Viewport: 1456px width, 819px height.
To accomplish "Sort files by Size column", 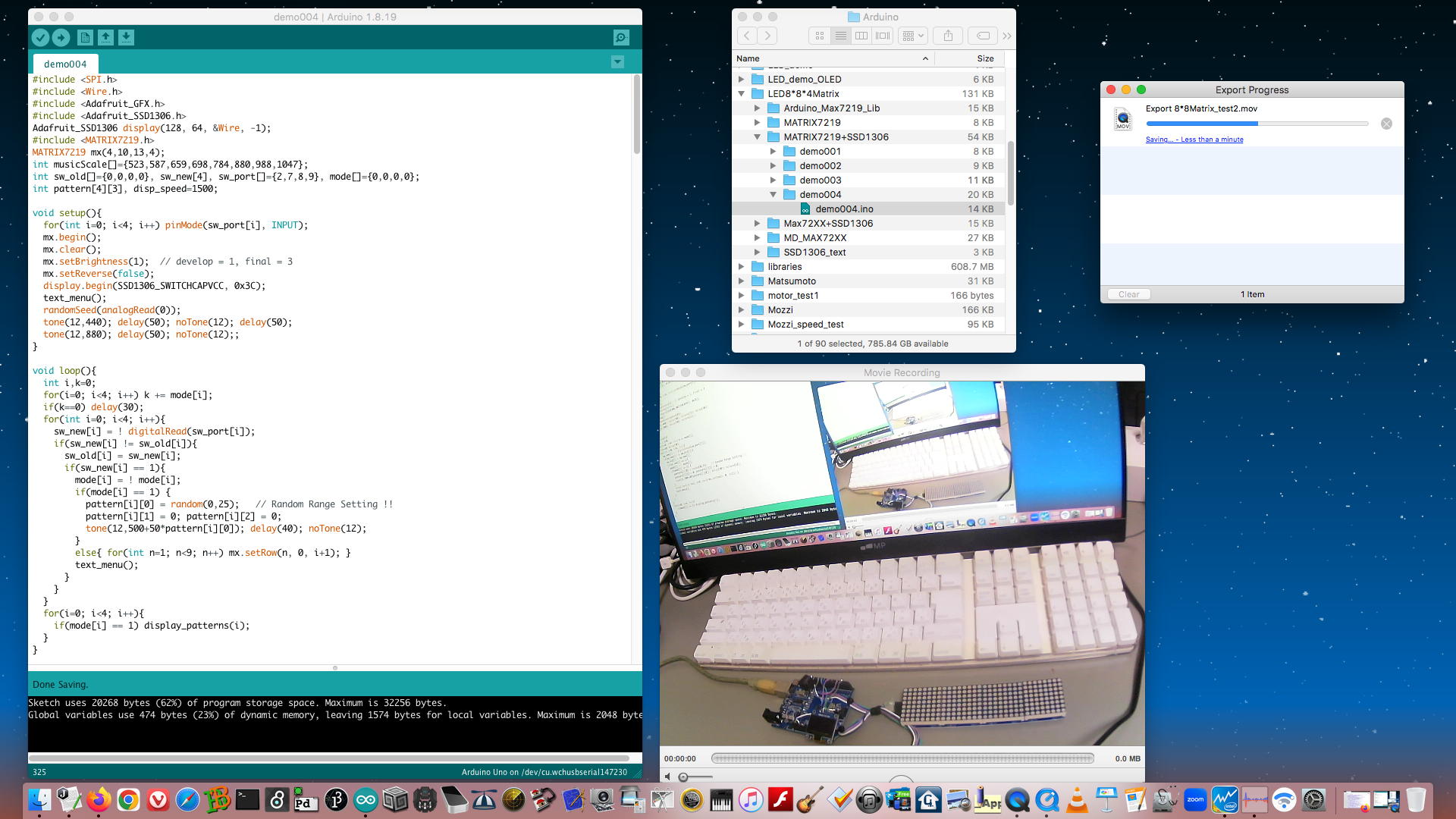I will coord(984,58).
